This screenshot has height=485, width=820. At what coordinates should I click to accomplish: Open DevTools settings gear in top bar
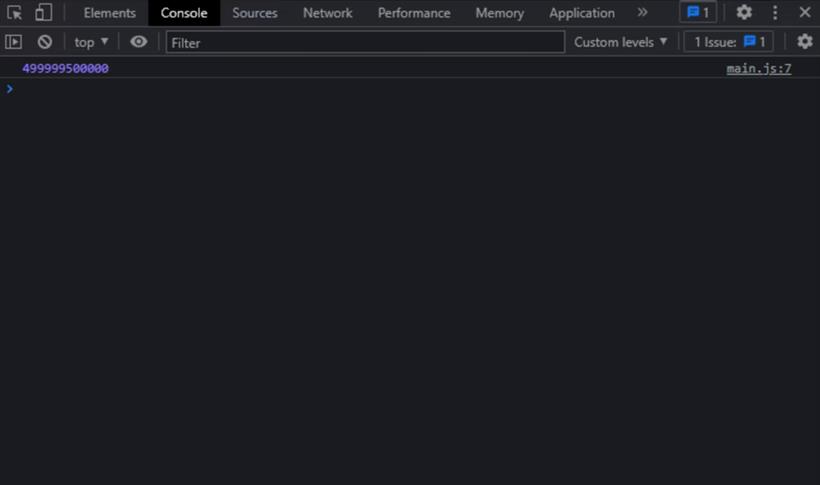(744, 12)
